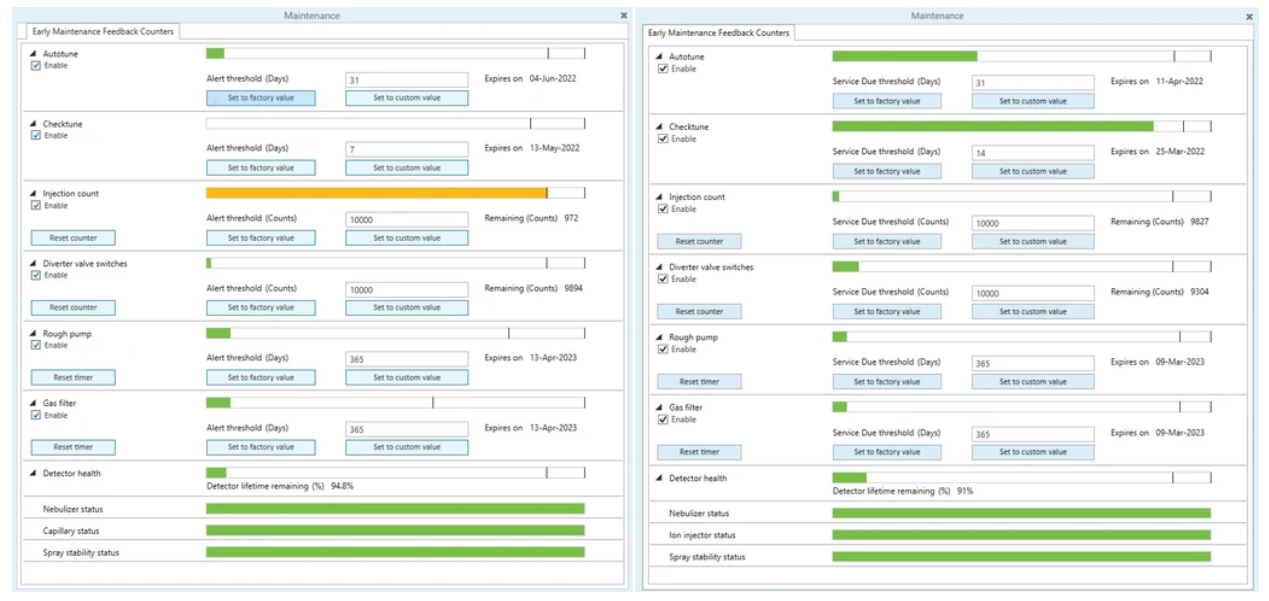Set Gas filter to factory value, left window
Image resolution: width=1269 pixels, height=601 pixels.
click(x=261, y=447)
